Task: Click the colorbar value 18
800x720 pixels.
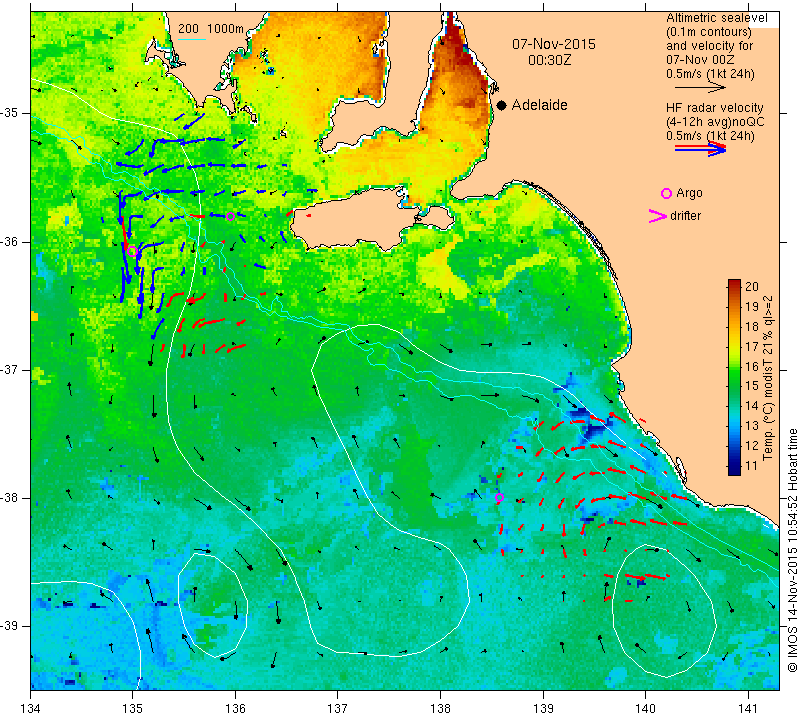Action: [x=752, y=327]
